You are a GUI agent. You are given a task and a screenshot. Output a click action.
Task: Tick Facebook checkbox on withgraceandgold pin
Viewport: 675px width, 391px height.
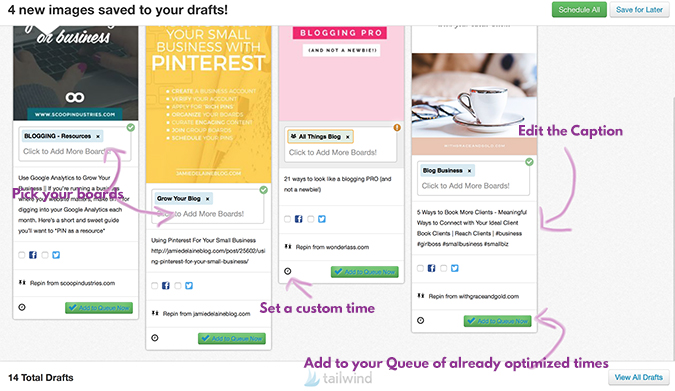[x=420, y=268]
